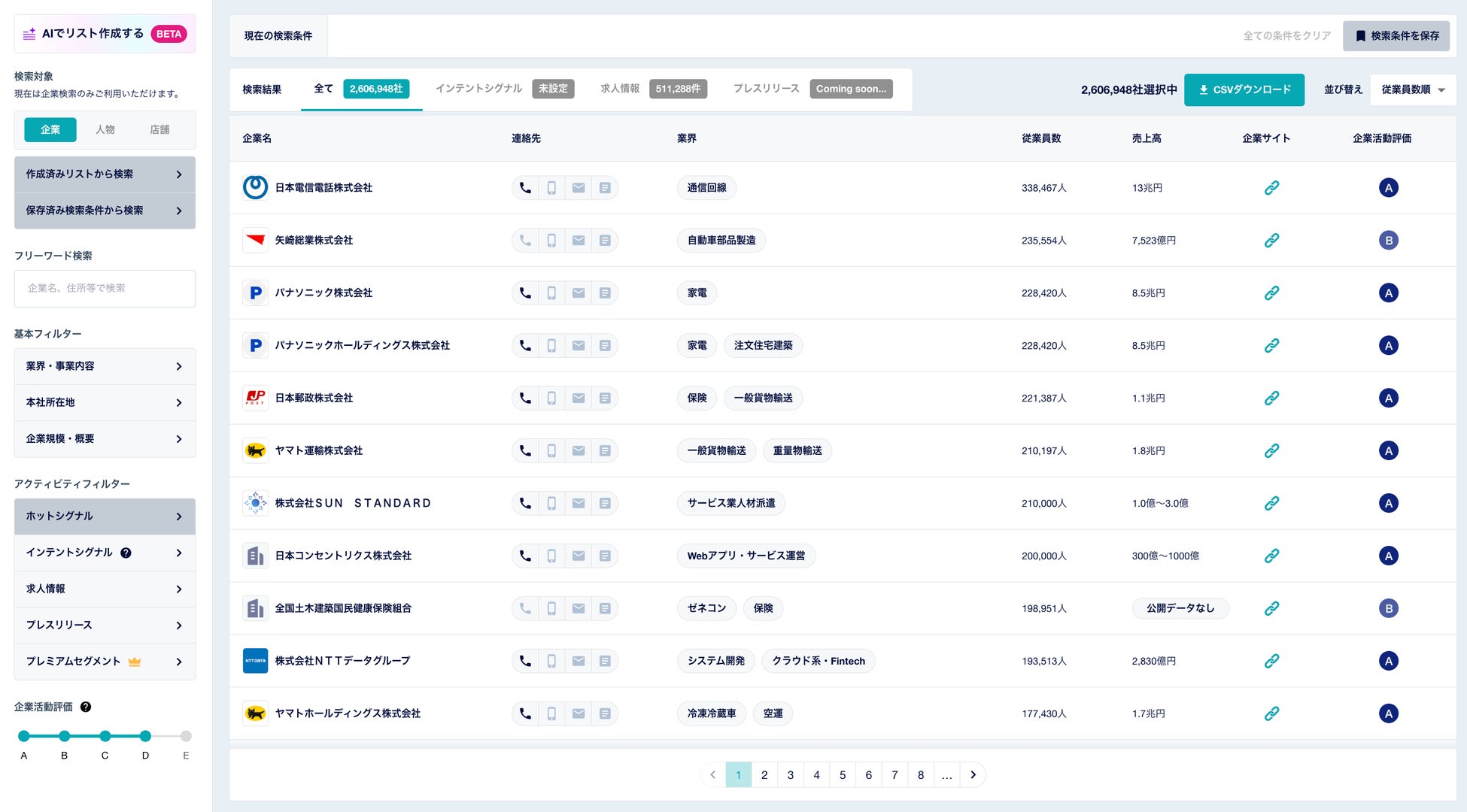Image resolution: width=1467 pixels, height=812 pixels.
Task: Click help icon next to 企業活動評価 slider
Action: (x=86, y=707)
